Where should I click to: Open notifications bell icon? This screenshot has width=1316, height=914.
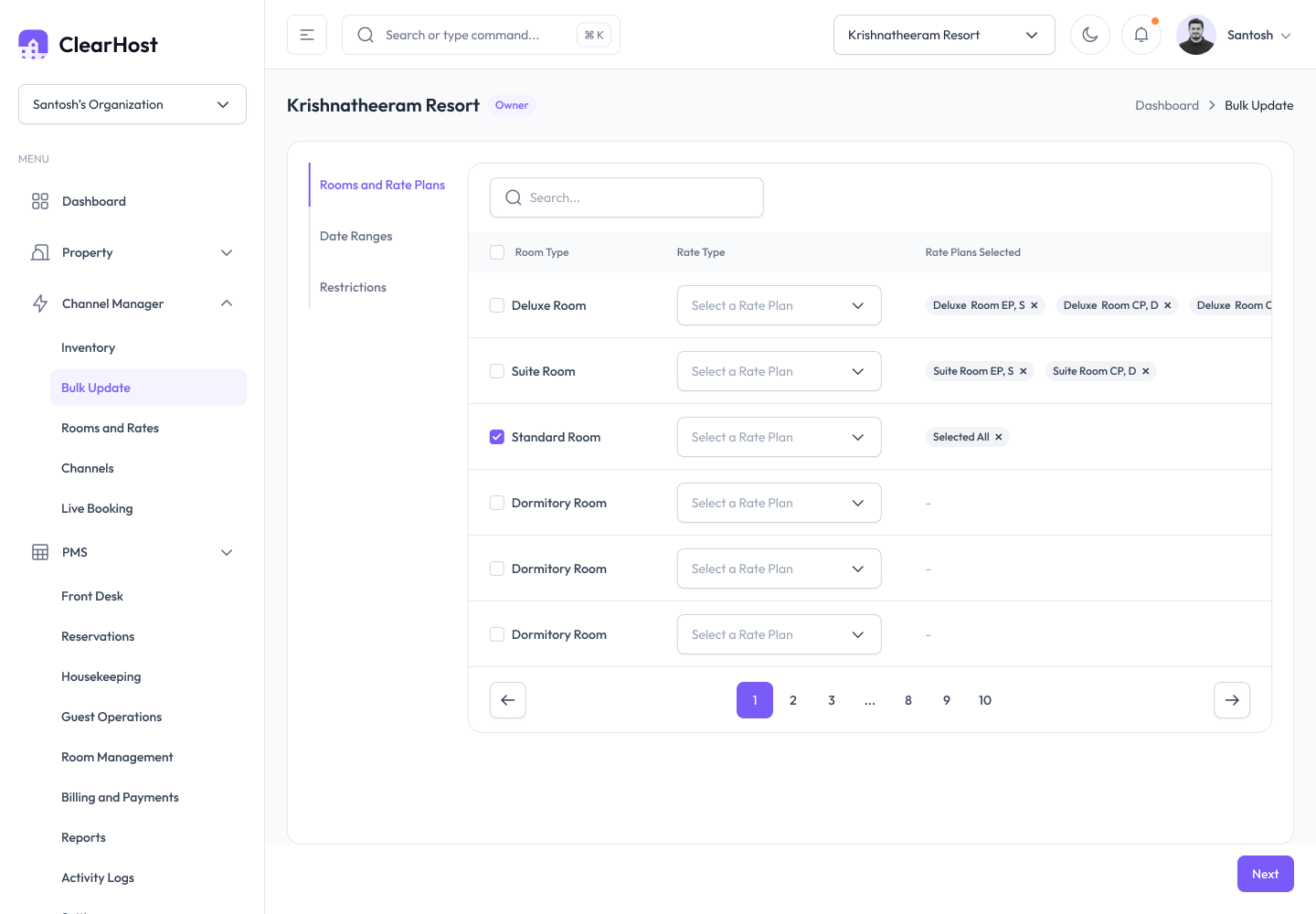pos(1141,35)
